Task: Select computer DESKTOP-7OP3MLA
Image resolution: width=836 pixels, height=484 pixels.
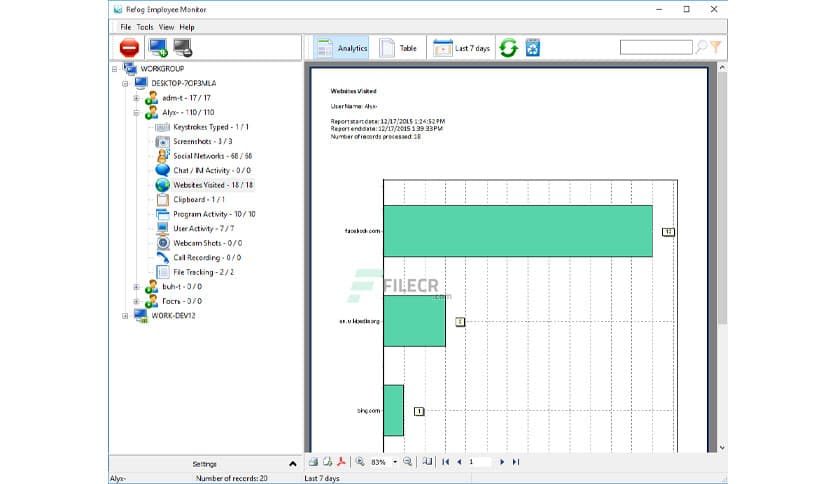Action: 183,83
